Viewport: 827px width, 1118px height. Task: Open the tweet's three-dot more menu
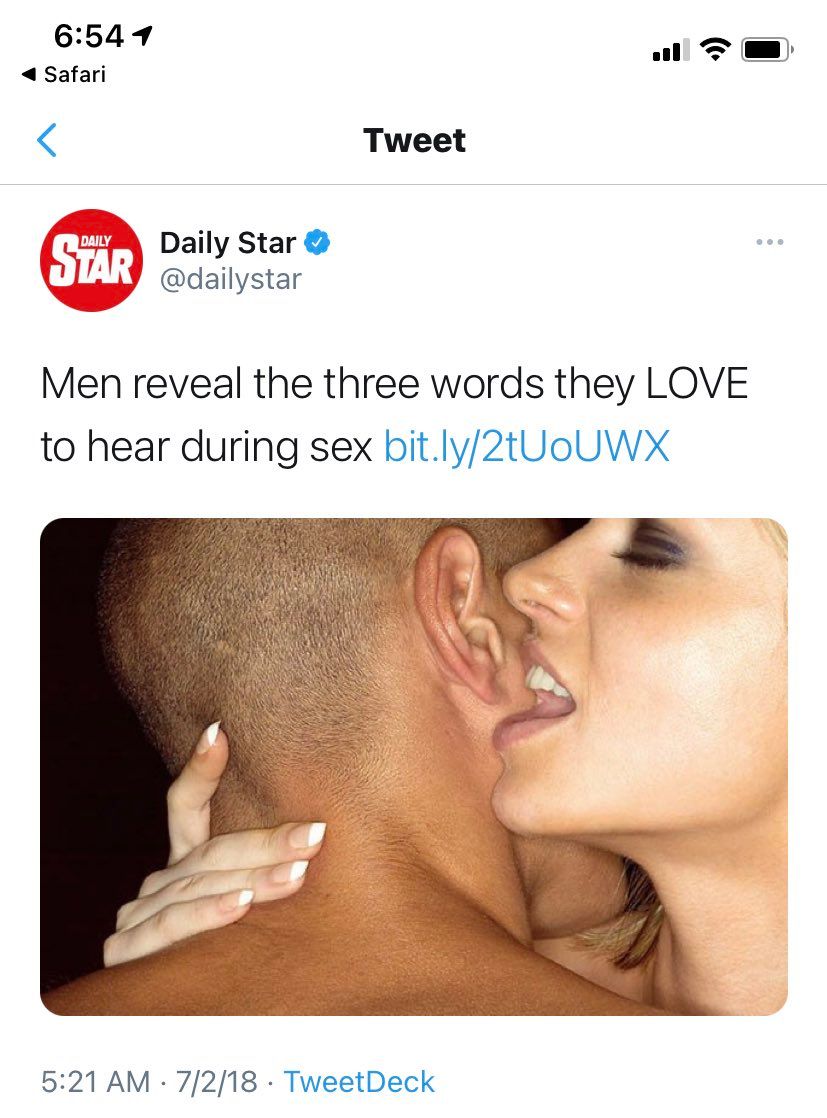tap(770, 242)
